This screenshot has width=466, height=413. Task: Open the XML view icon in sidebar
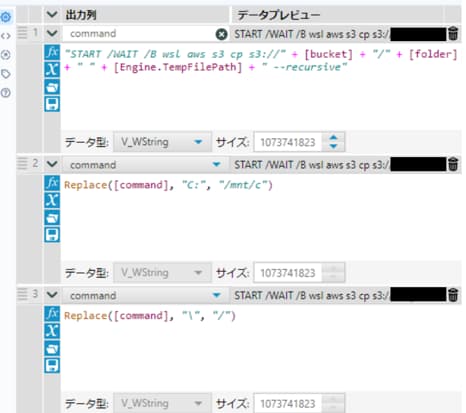pyautogui.click(x=6, y=36)
